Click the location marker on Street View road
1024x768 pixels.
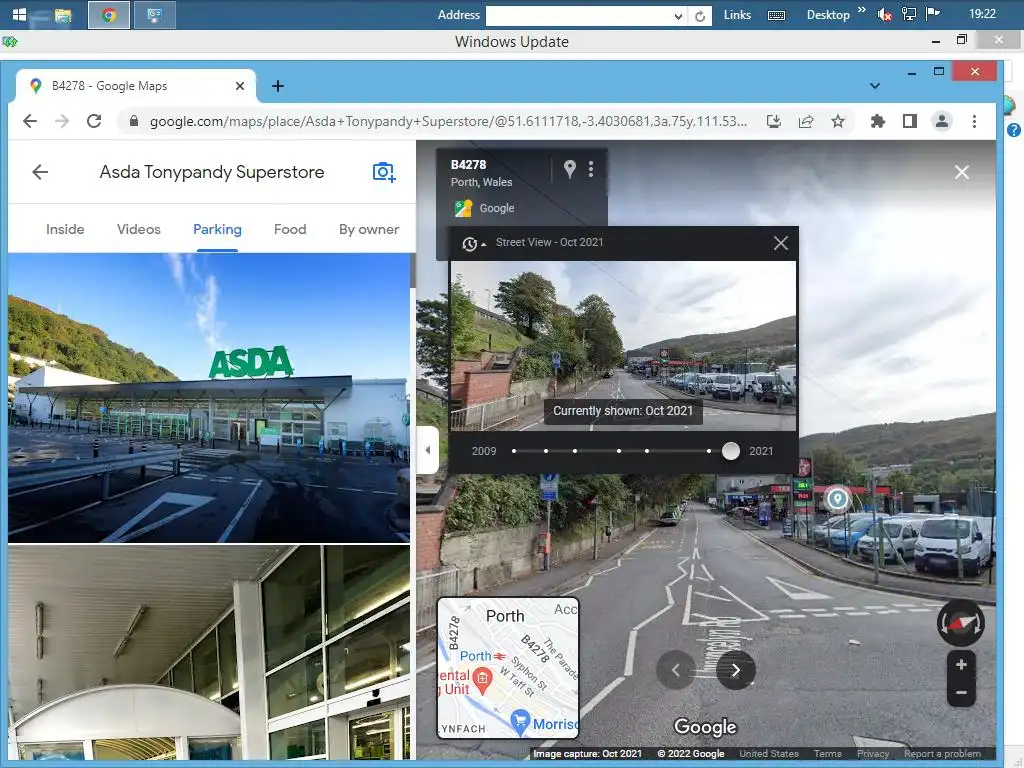point(837,500)
